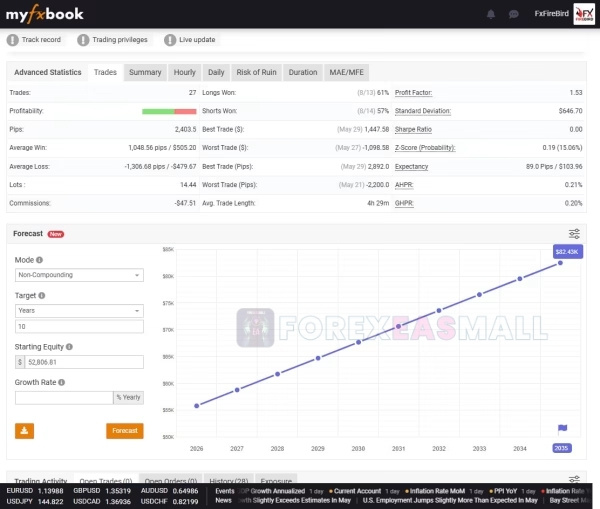
Task: Open the Non-Compounding mode dropdown
Action: 78,275
